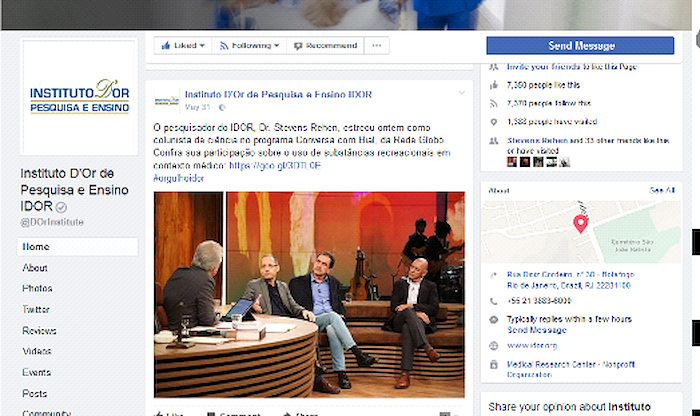Image resolution: width=700 pixels, height=416 pixels.
Task: Click the category icon beside Medical Research Center
Action: click(494, 365)
